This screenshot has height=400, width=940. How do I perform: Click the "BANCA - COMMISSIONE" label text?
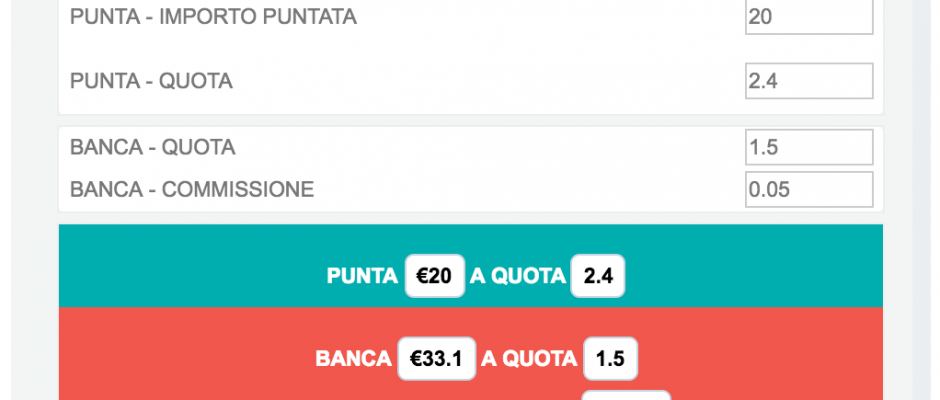(x=191, y=189)
